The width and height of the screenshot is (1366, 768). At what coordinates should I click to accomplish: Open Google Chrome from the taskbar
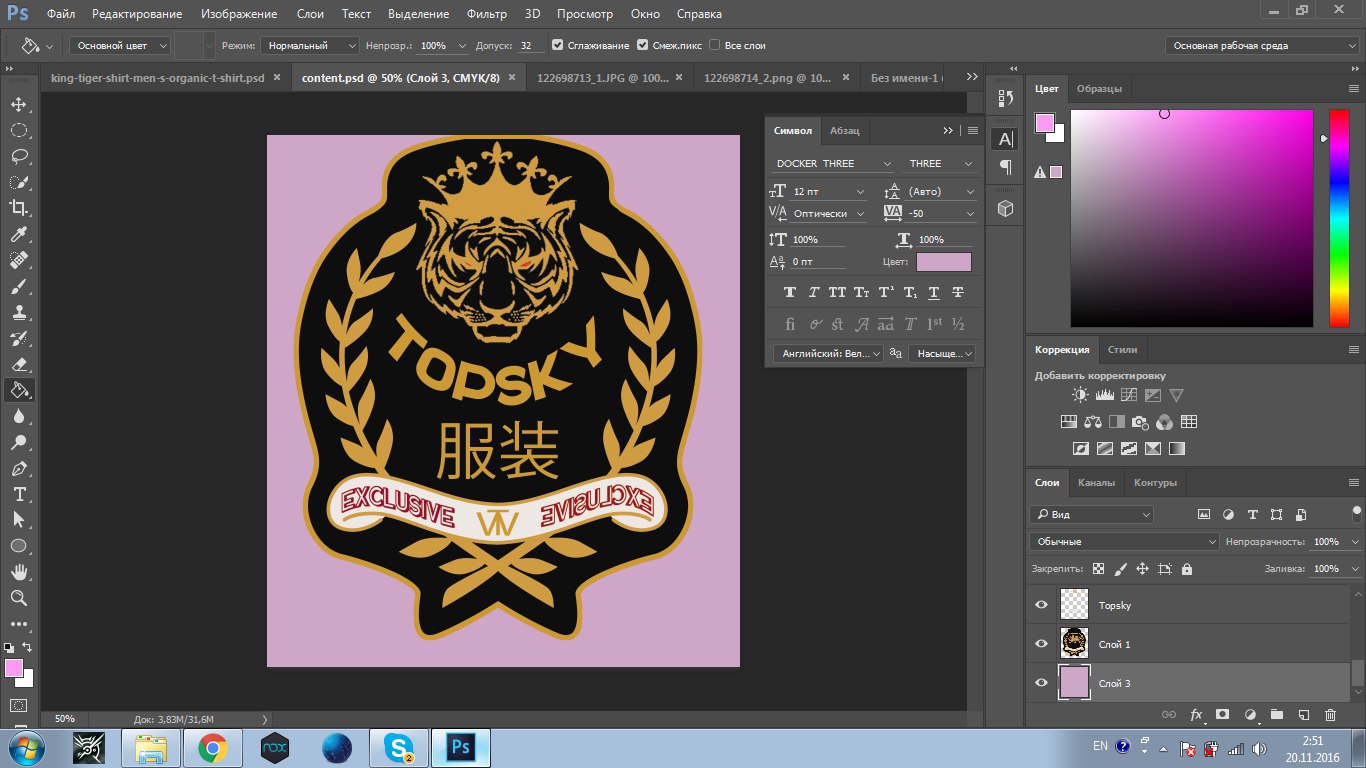(x=212, y=747)
